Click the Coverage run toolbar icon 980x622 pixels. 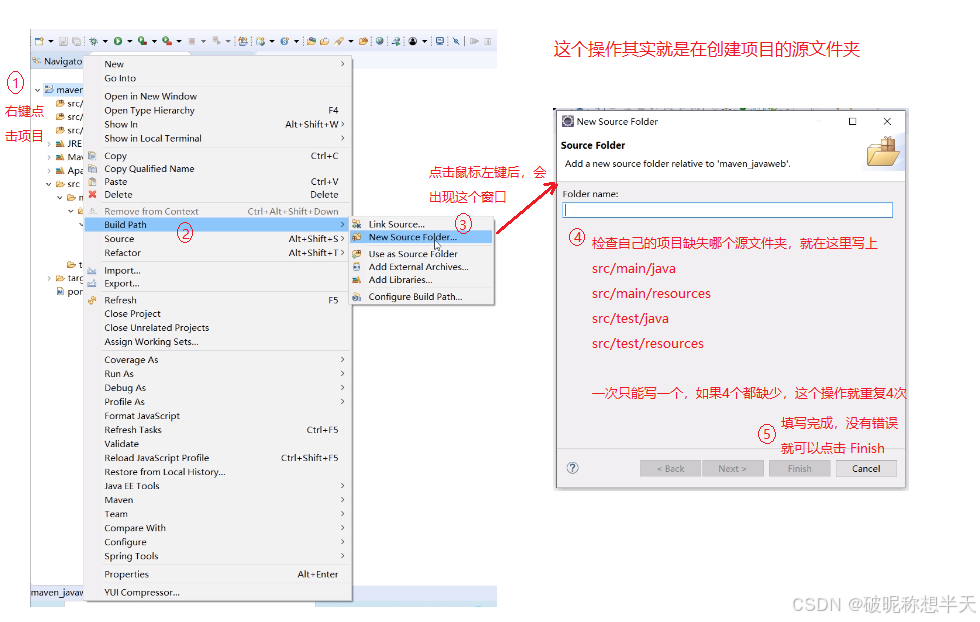[x=142, y=41]
